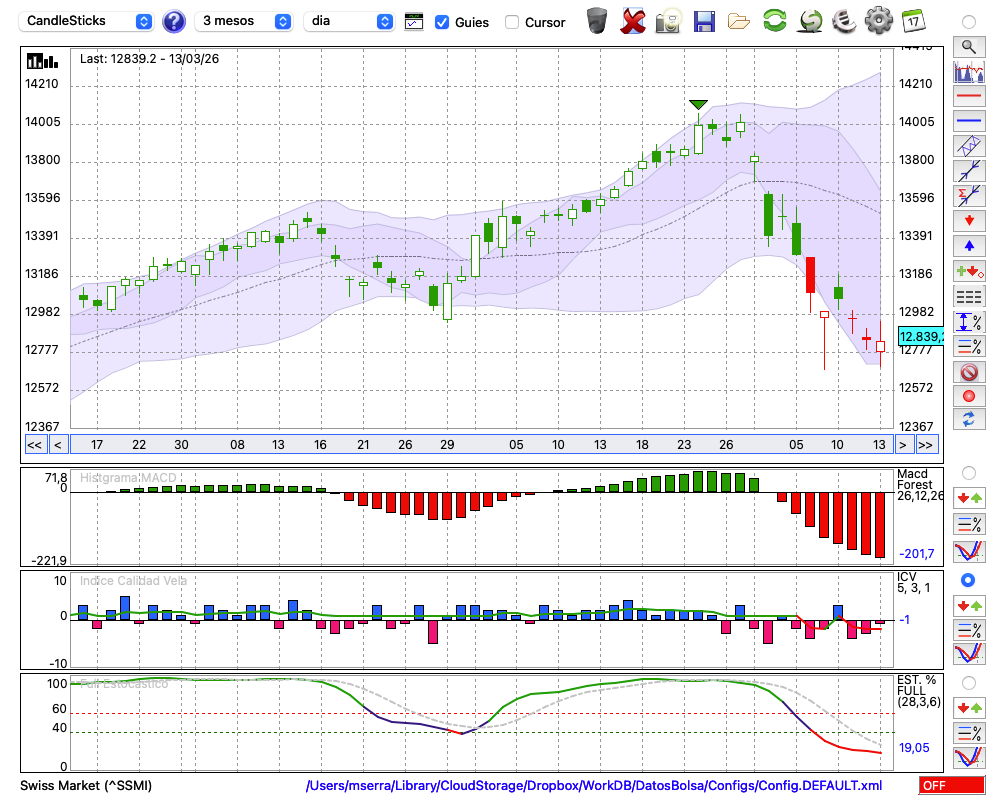The image size is (1000, 800).
Task: Click the red OFF status indicator
Action: click(951, 786)
